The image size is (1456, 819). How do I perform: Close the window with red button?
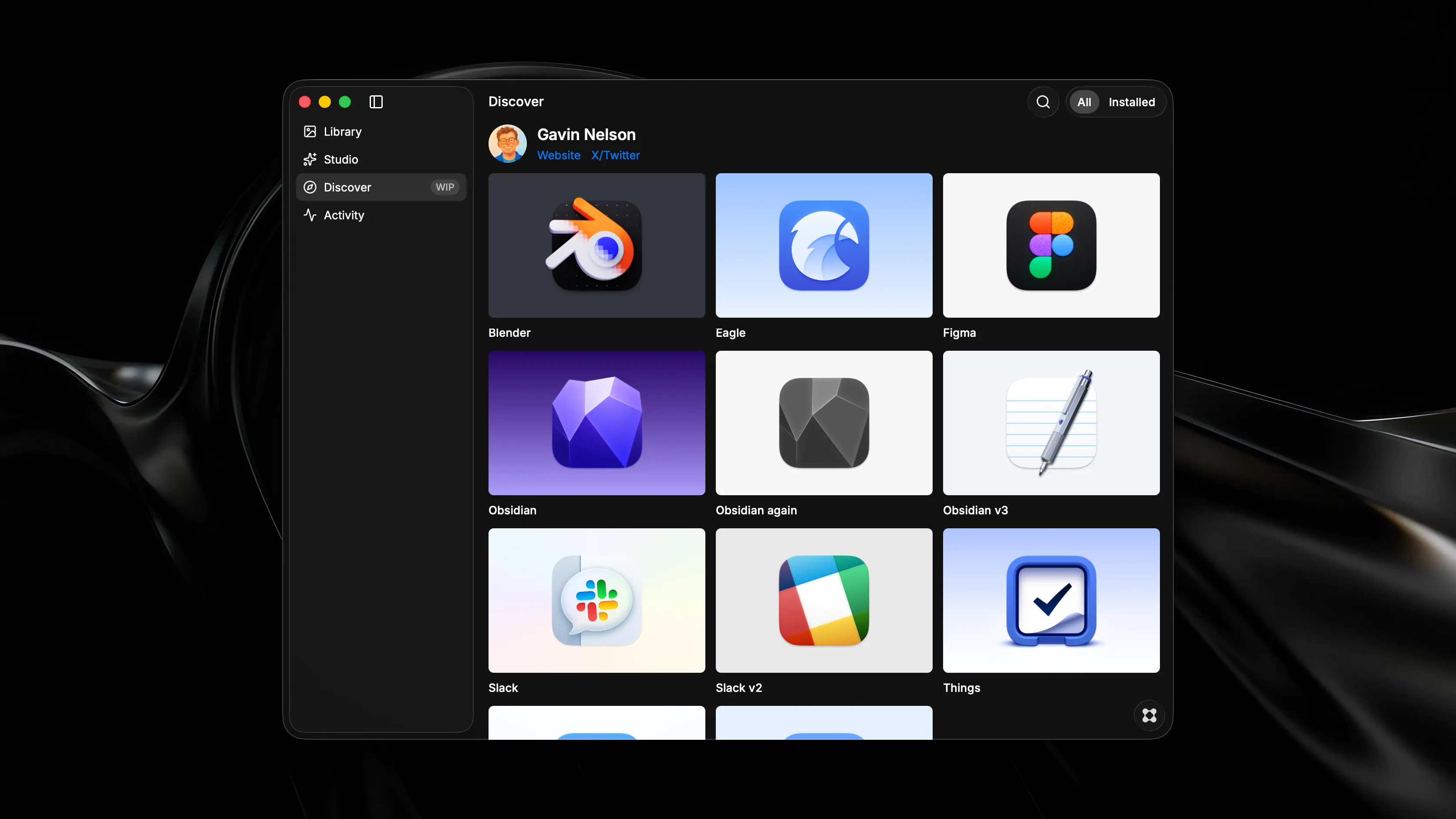(x=305, y=102)
